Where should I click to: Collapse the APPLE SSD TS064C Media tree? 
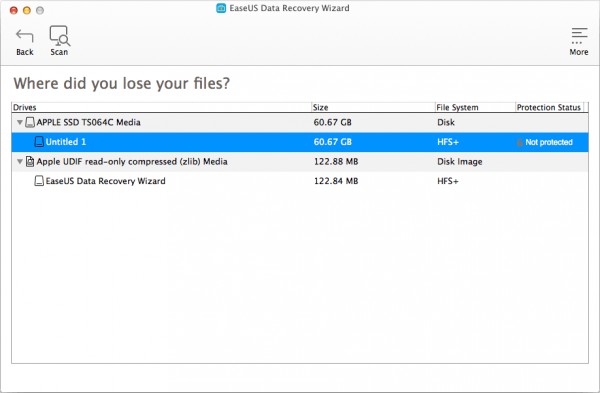click(x=20, y=122)
